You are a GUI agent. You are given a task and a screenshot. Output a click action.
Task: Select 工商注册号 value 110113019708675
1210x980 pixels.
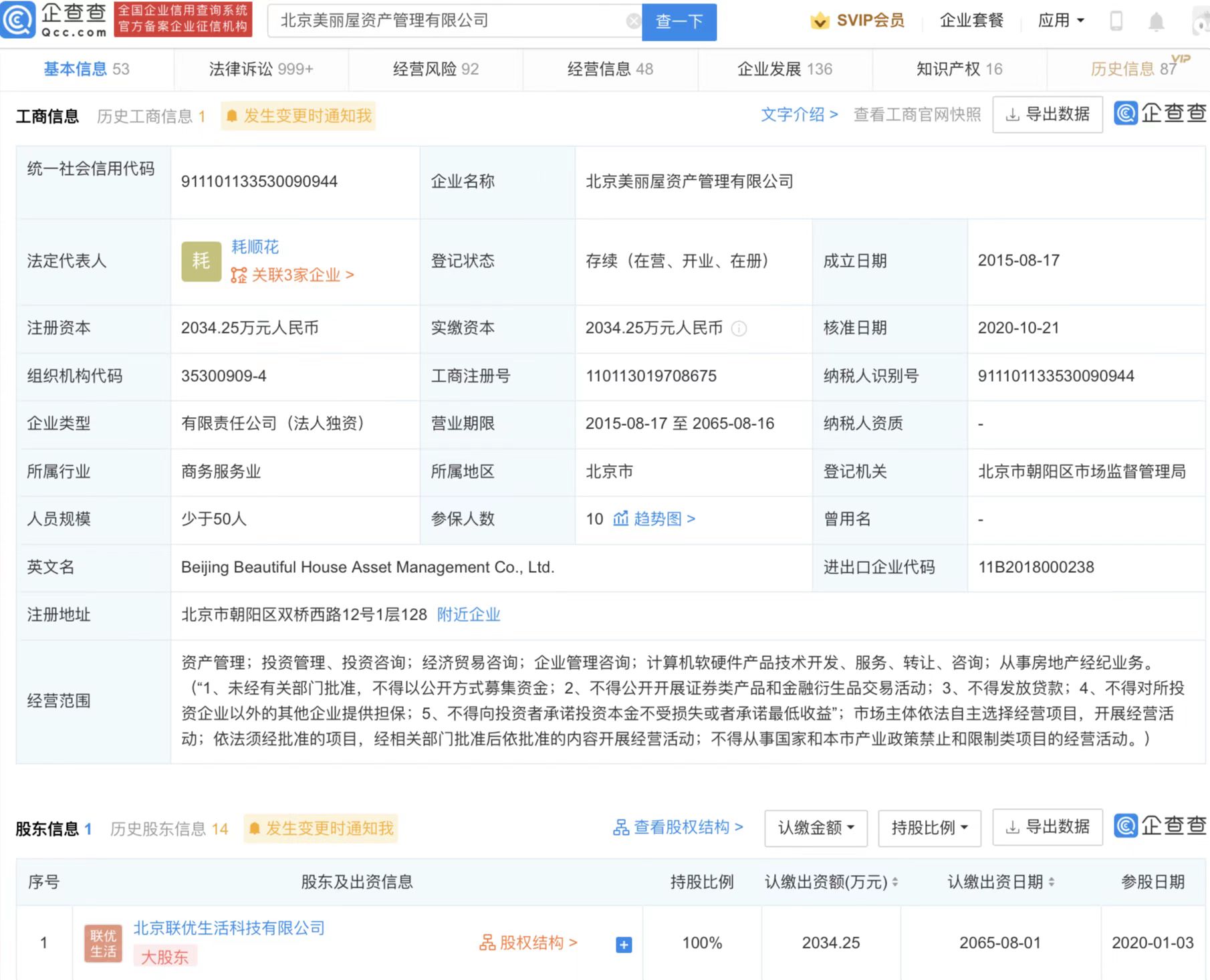tap(651, 376)
